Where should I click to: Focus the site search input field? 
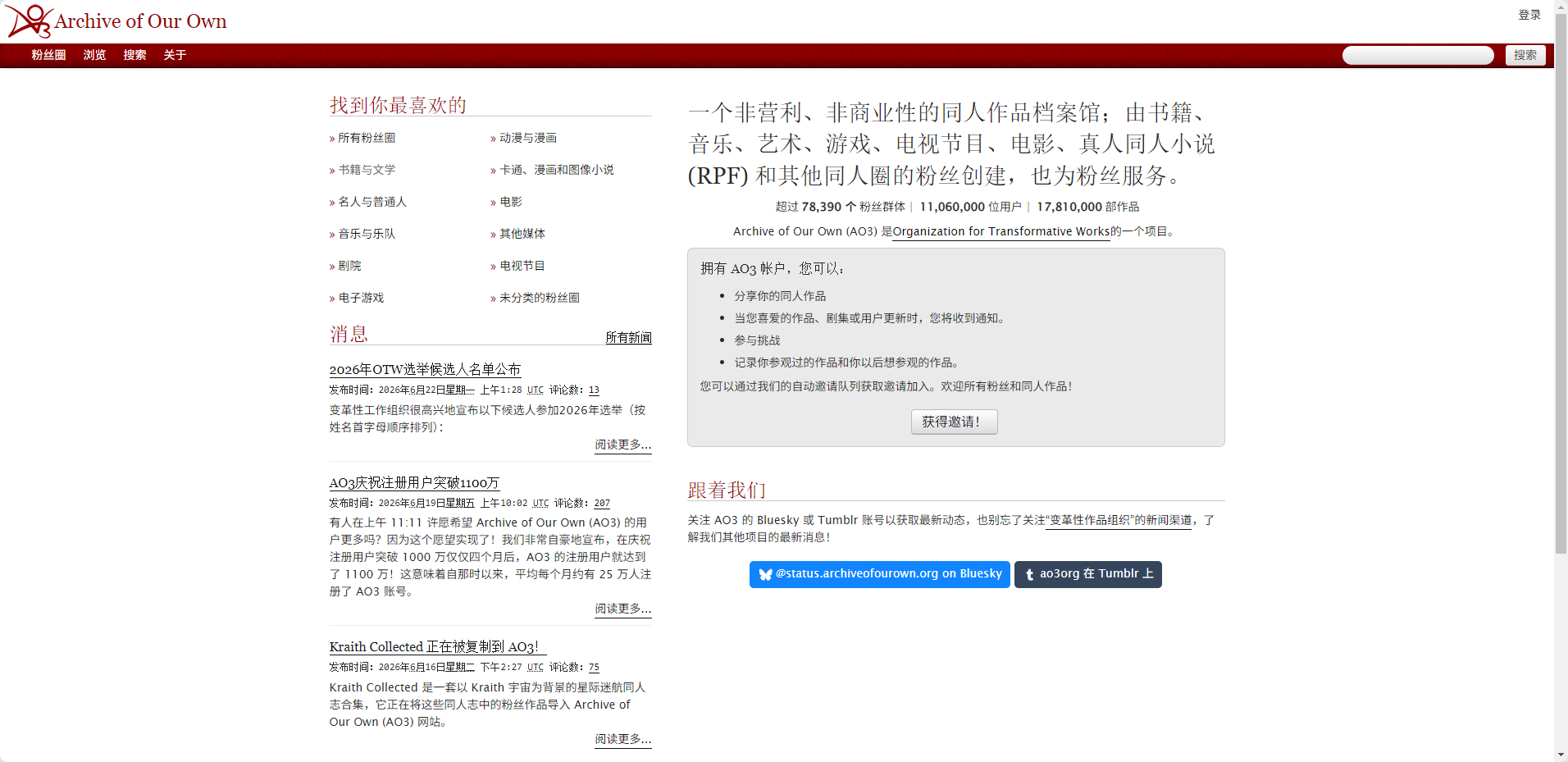click(x=1418, y=55)
